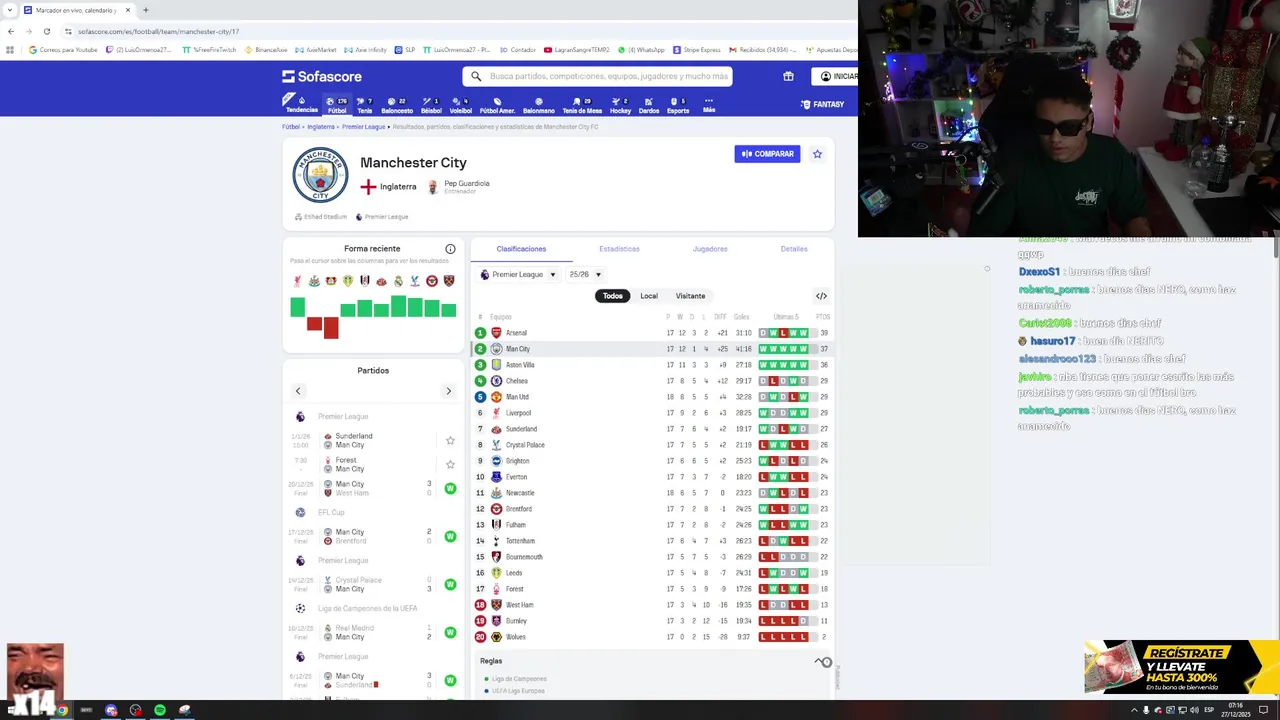1280x720 pixels.
Task: Select the Fútbol sport icon
Action: coord(336,105)
